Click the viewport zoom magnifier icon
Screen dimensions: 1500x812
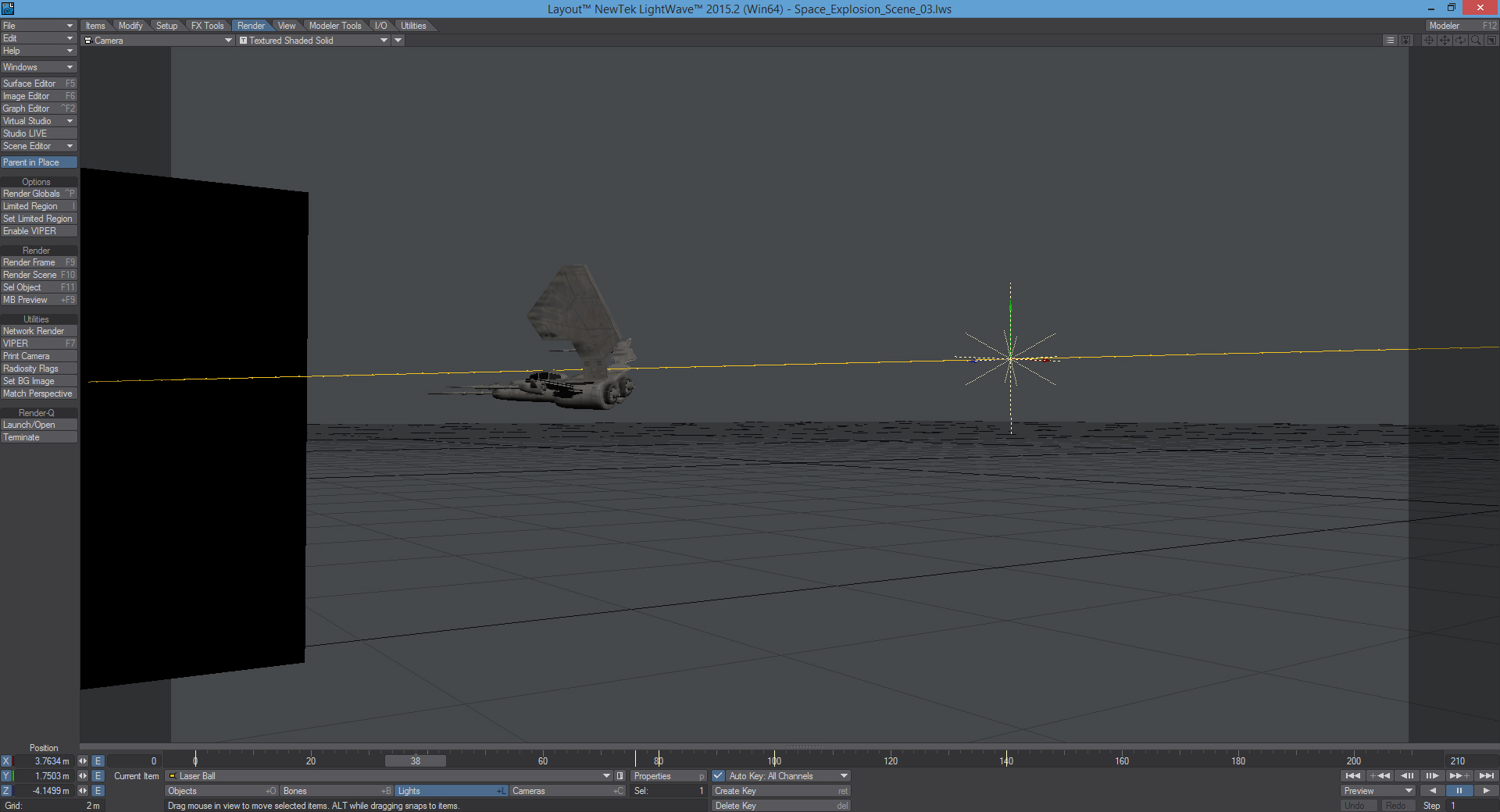(1476, 40)
